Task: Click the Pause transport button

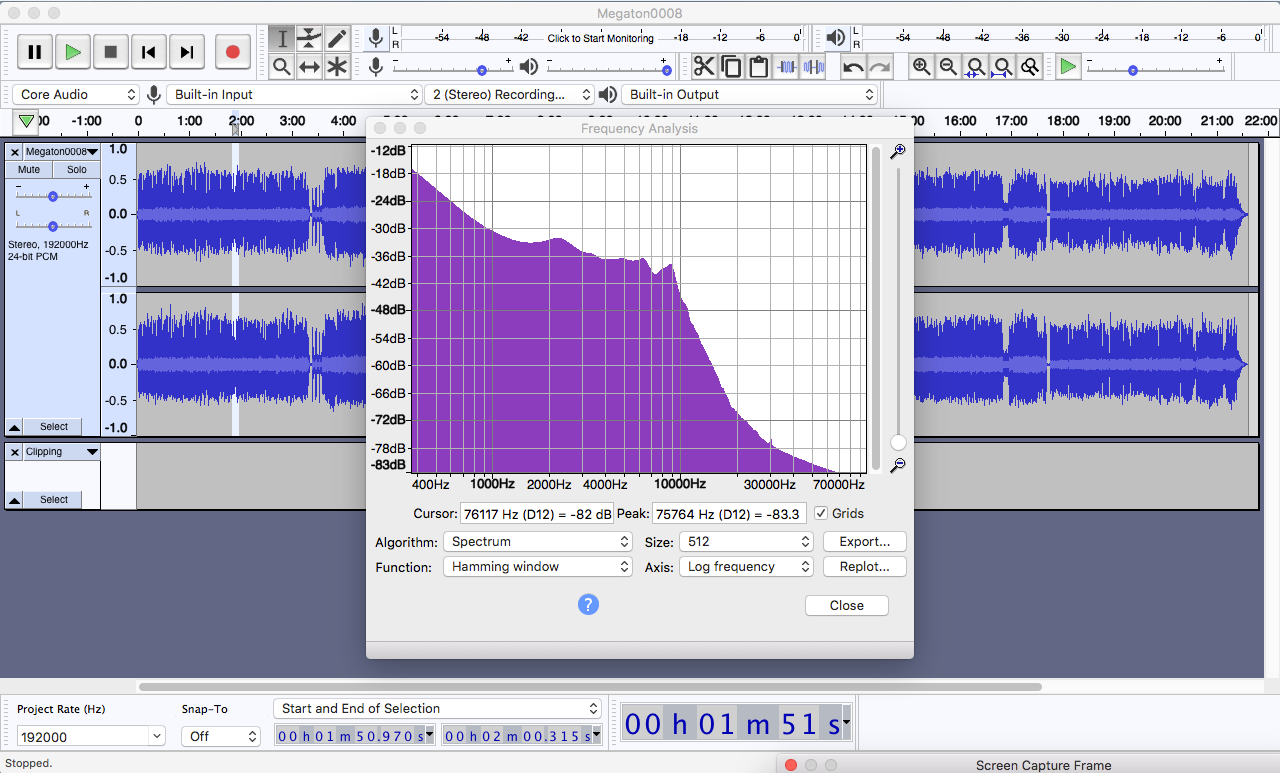Action: 35,52
